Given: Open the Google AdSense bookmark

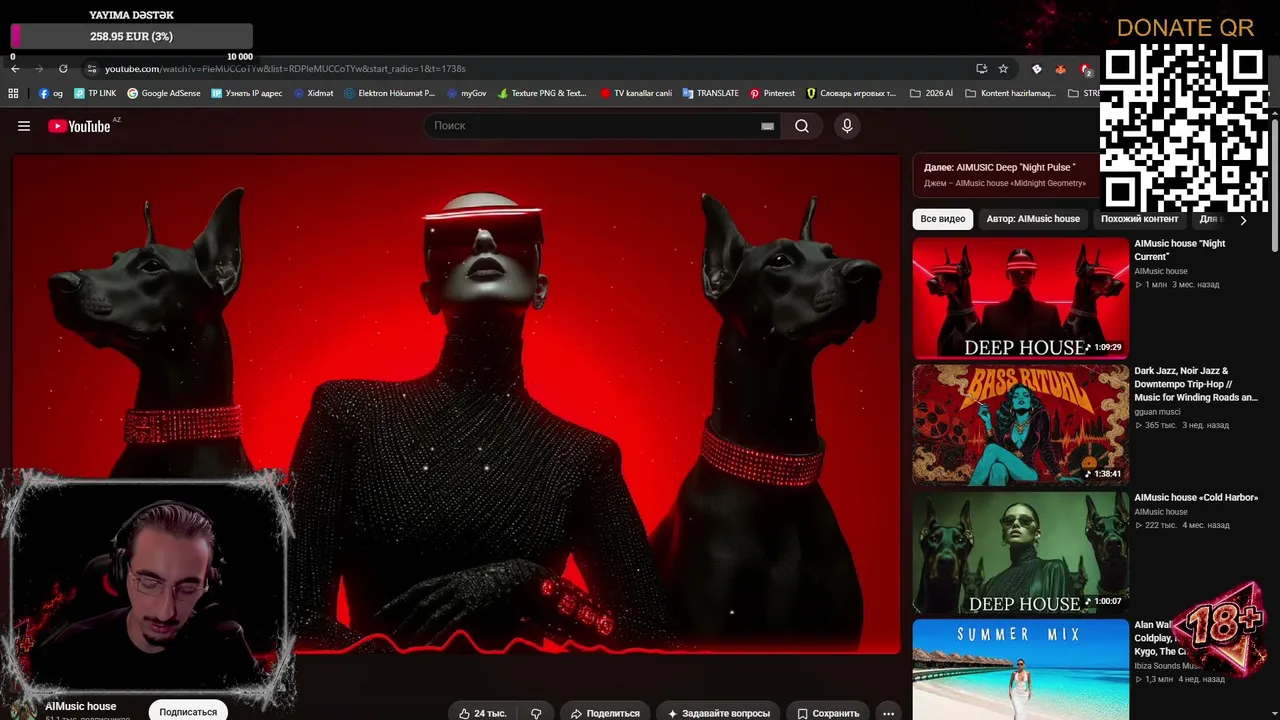Looking at the screenshot, I should [163, 93].
